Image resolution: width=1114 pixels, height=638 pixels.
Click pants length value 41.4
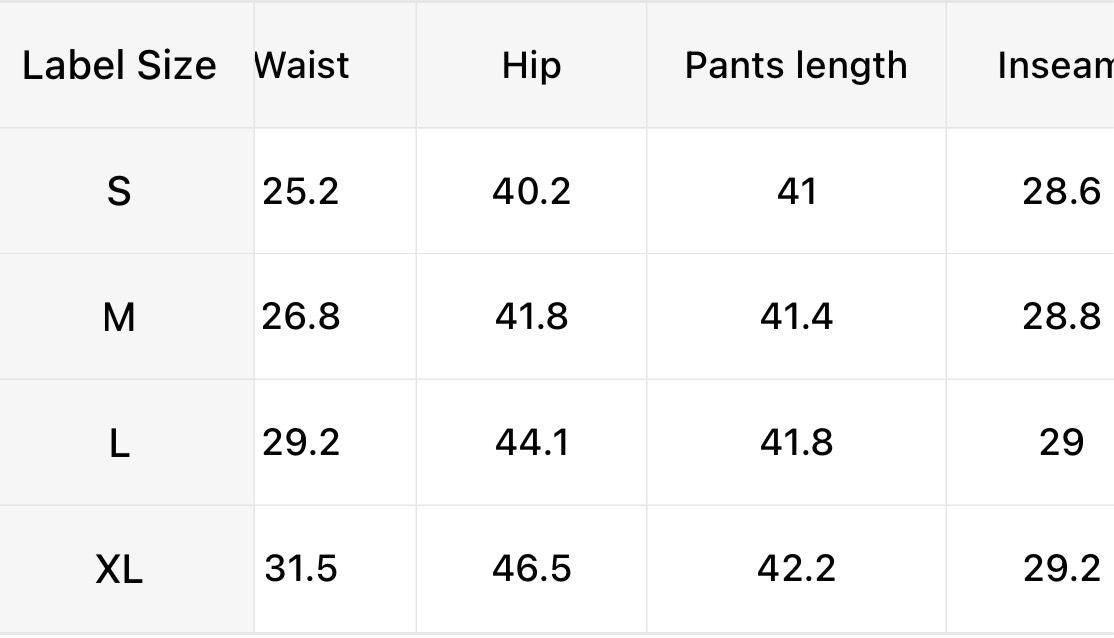coord(796,317)
